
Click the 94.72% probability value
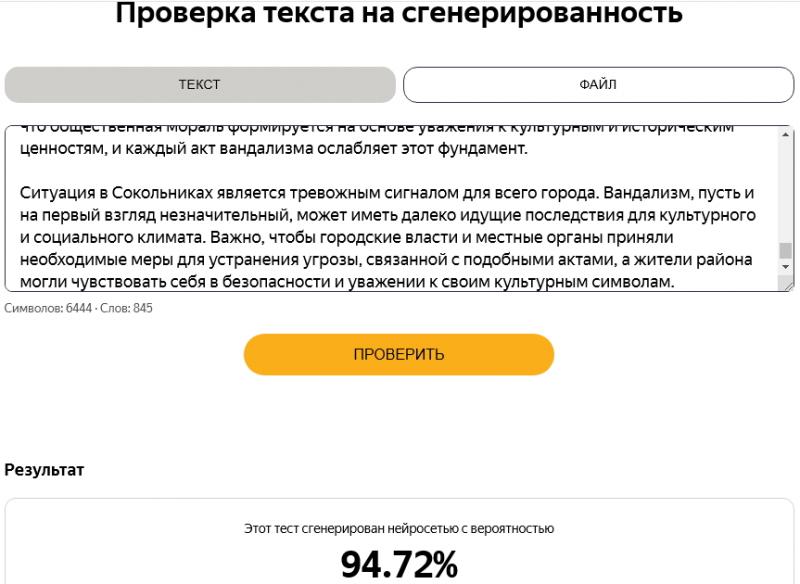point(399,565)
